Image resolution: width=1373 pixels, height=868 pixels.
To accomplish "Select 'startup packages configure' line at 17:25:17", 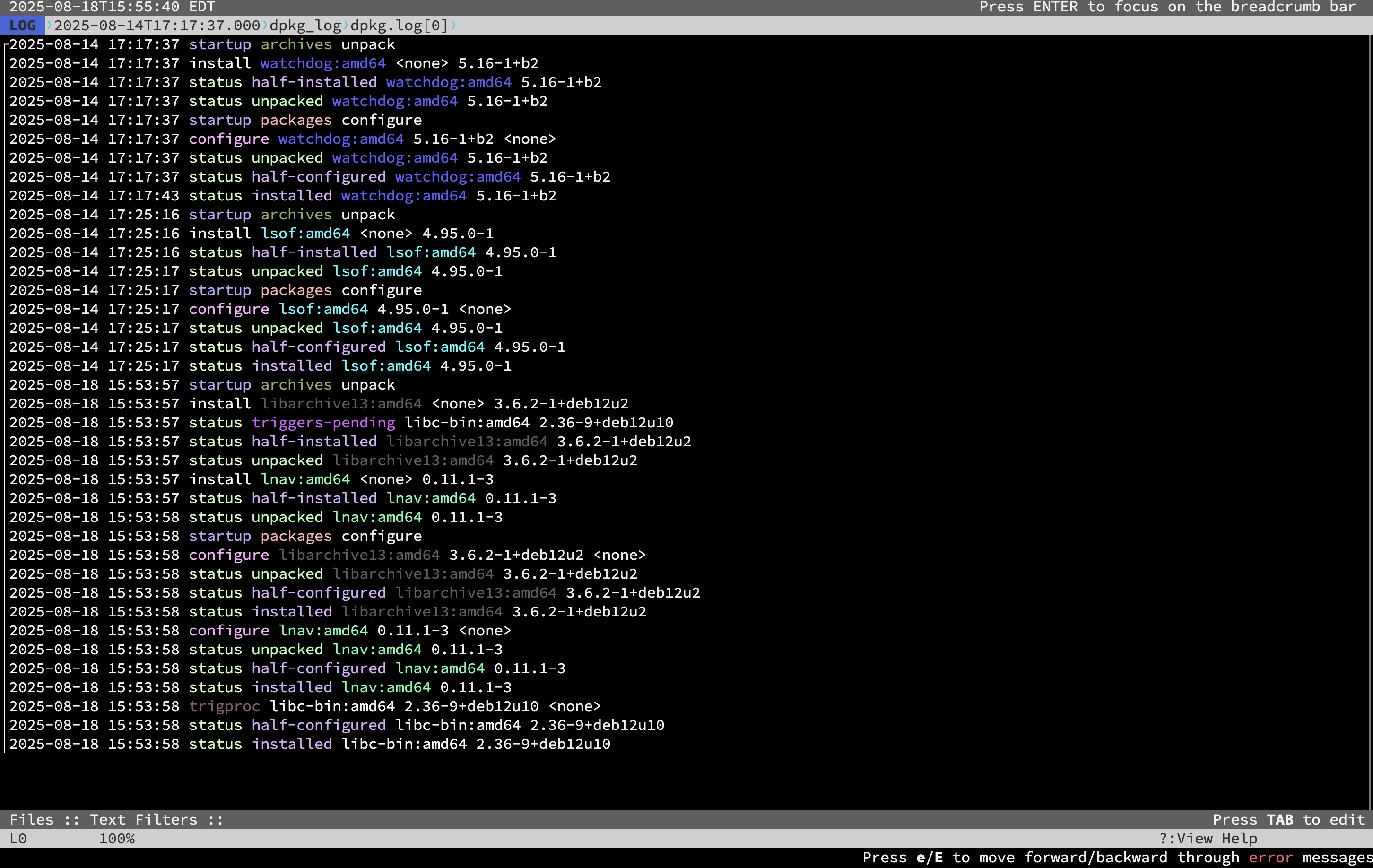I will pyautogui.click(x=216, y=290).
